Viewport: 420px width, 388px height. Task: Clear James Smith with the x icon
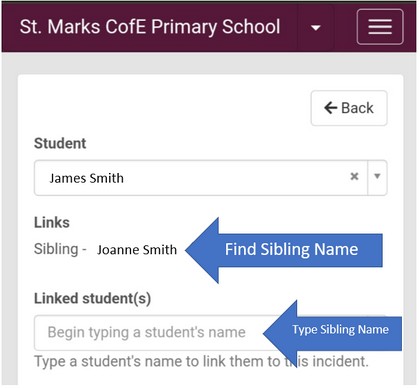(354, 176)
